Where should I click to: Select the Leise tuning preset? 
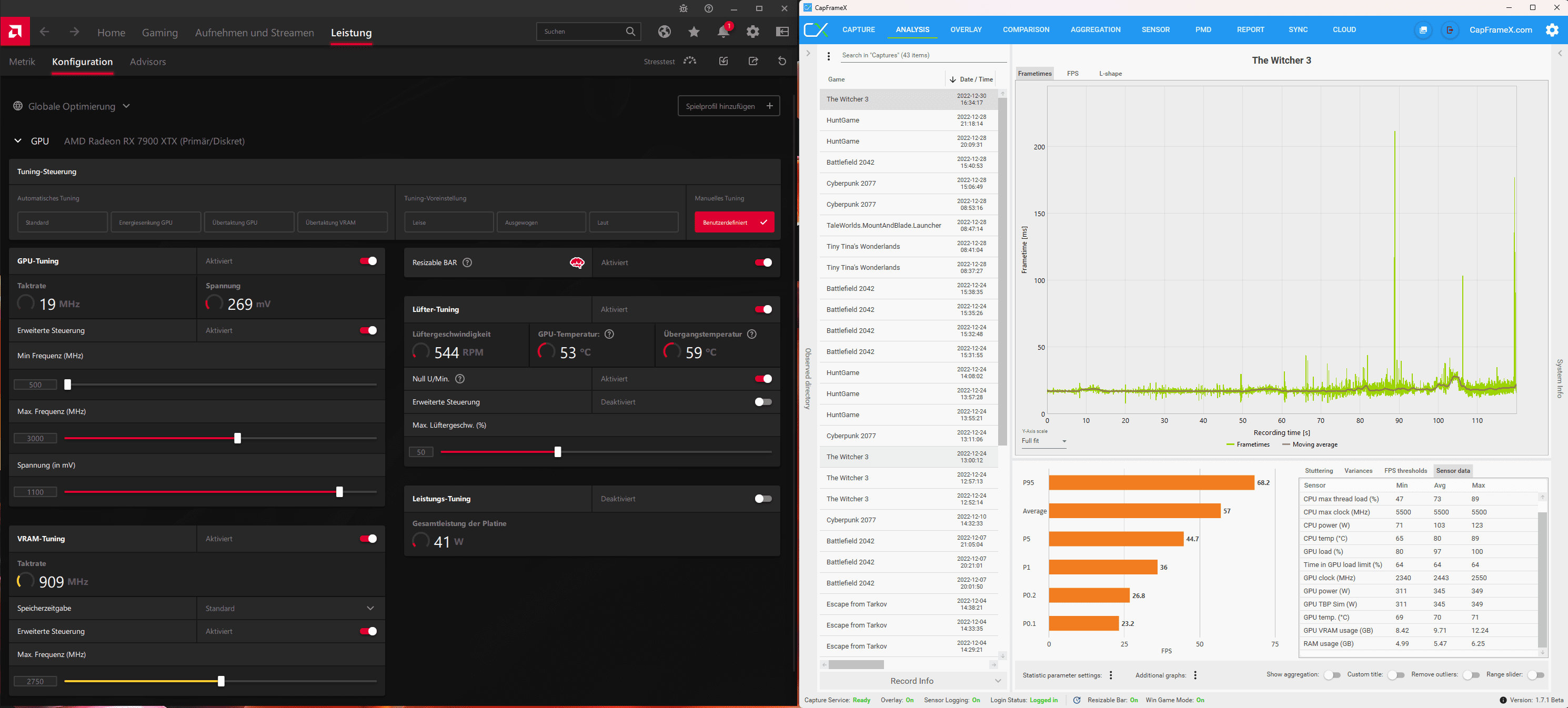(449, 222)
